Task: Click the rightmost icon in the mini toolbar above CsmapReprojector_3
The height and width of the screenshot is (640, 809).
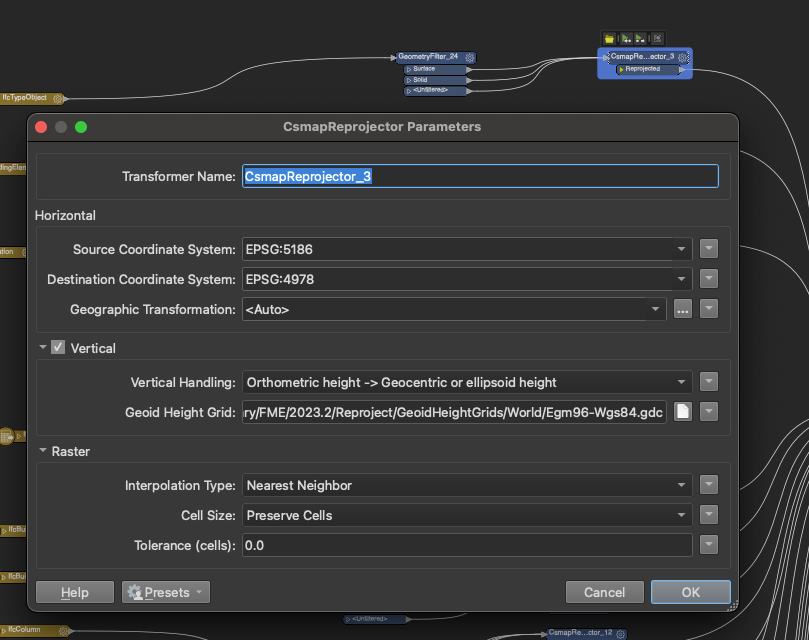Action: (x=657, y=39)
